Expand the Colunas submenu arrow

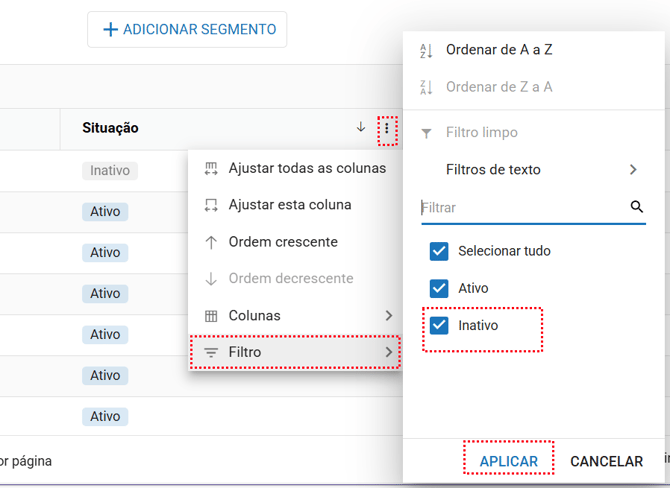point(389,316)
